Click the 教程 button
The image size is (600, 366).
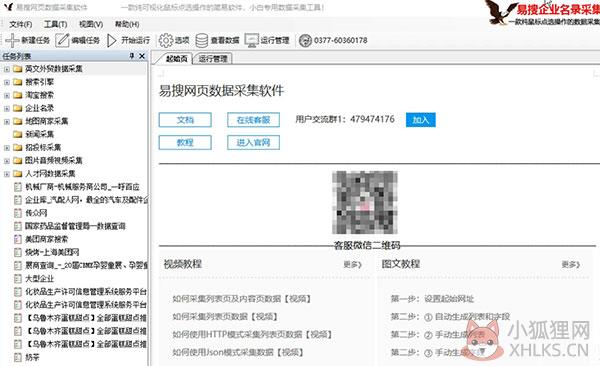(x=185, y=142)
